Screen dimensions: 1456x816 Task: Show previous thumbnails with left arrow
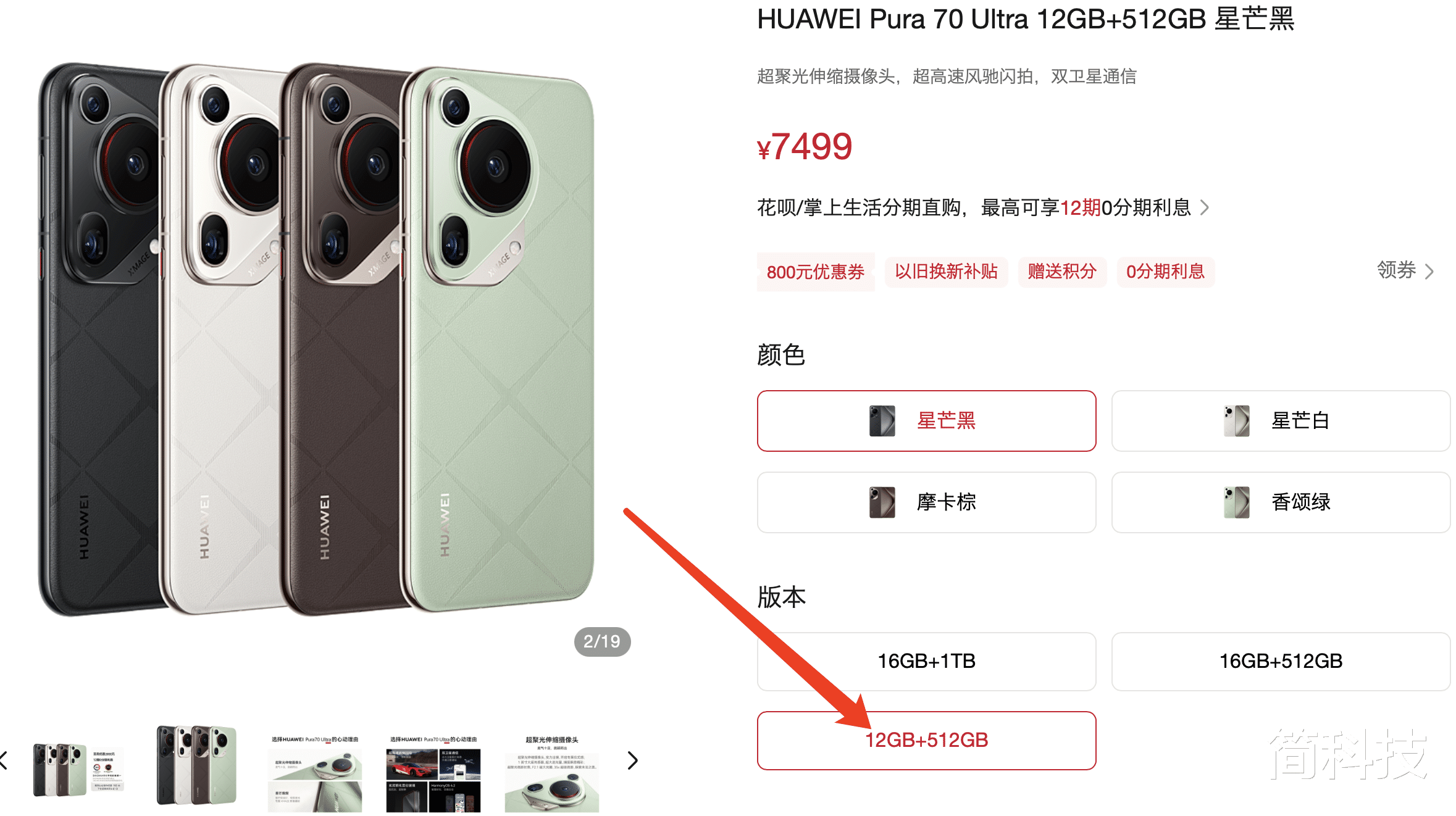[x=4, y=760]
